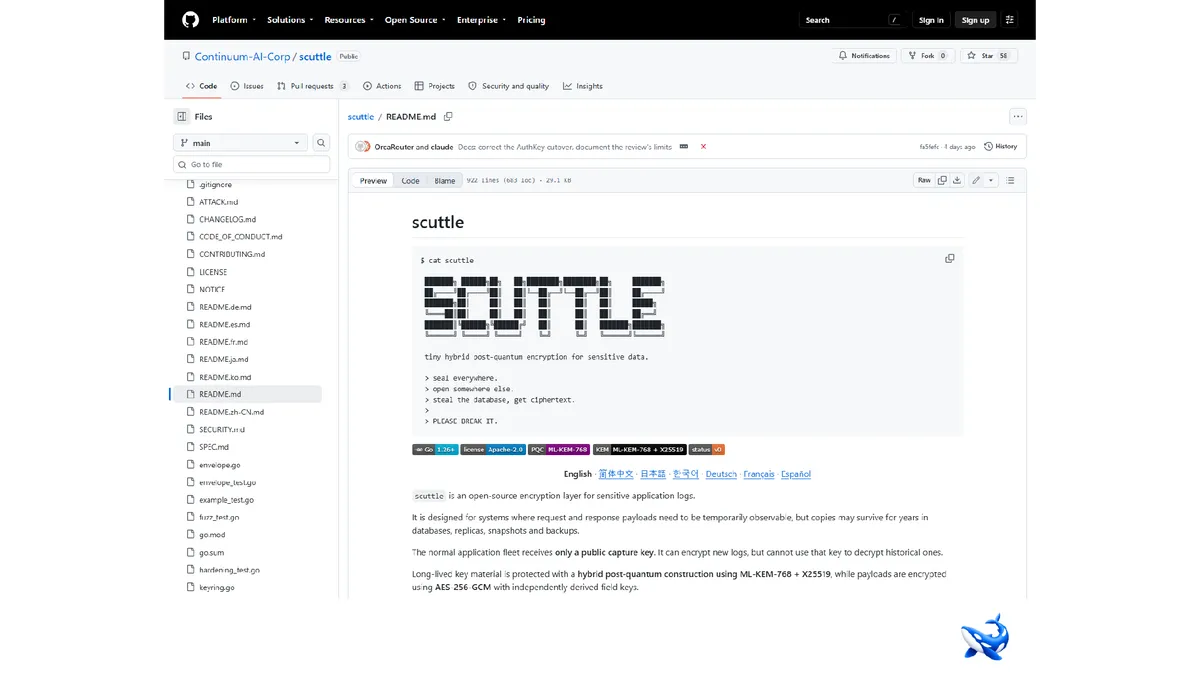Open ATTACK.md in the file tree
The height and width of the screenshot is (675, 1200).
coord(218,202)
